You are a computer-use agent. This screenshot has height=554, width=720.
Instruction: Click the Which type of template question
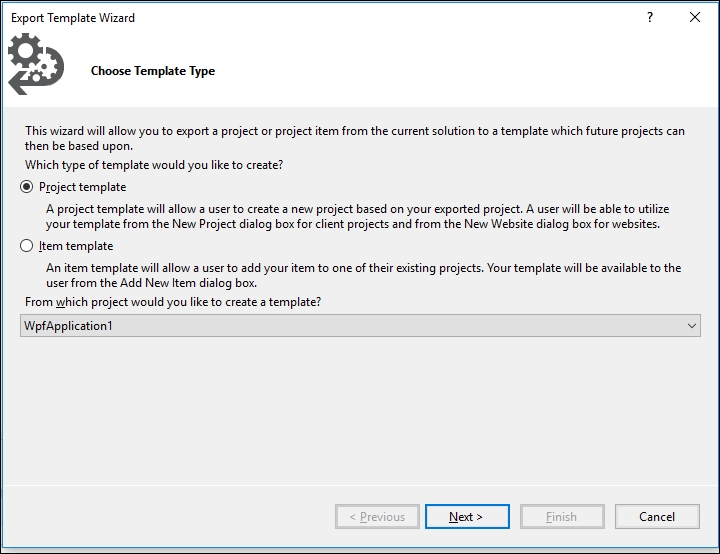click(154, 165)
